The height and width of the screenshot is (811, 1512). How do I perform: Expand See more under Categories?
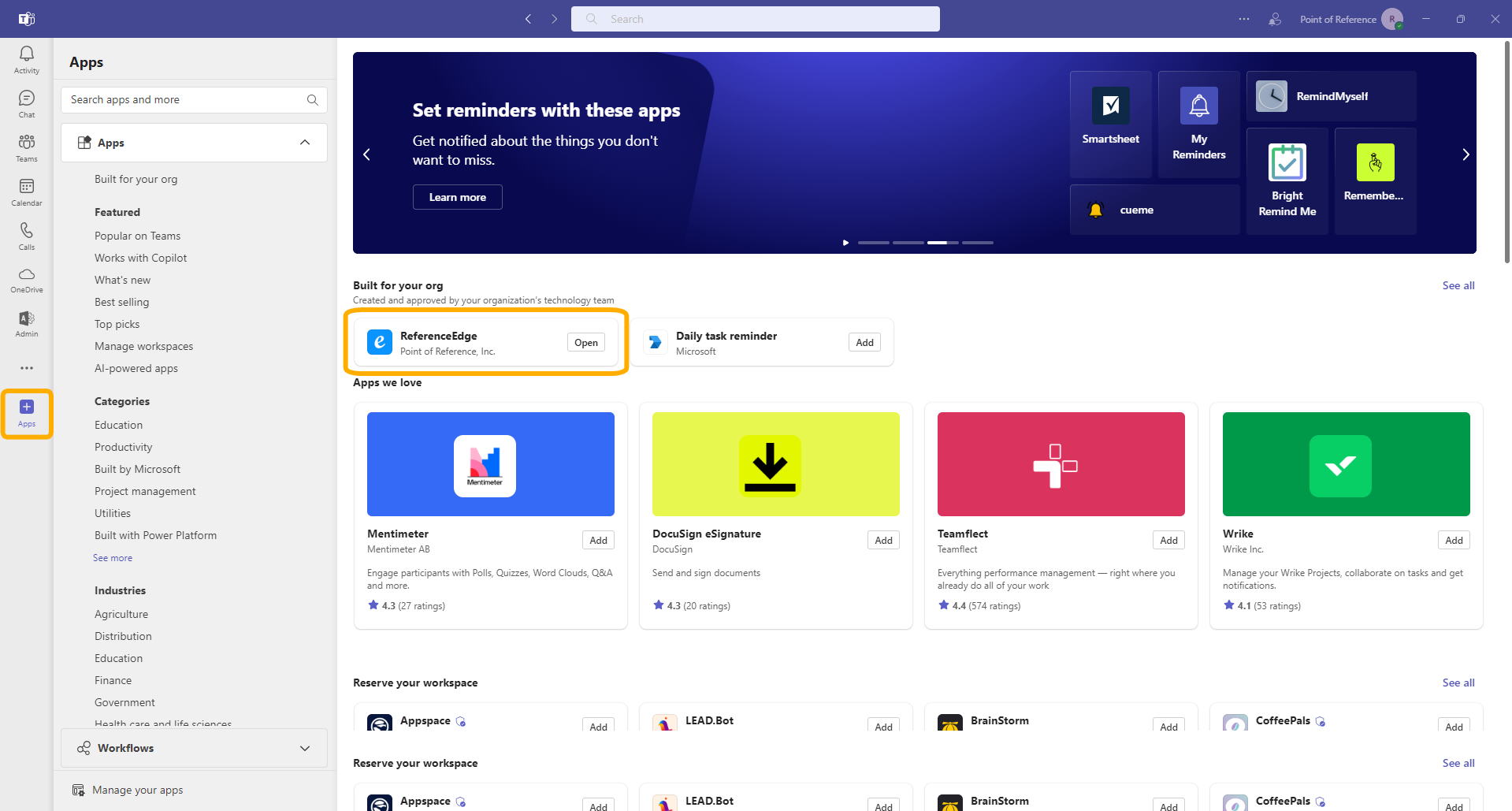pyautogui.click(x=112, y=557)
